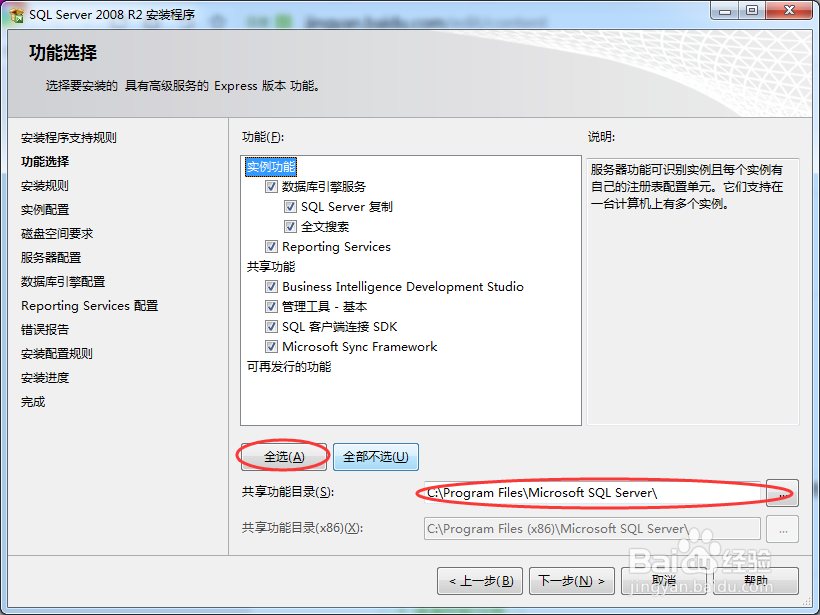Toggle the 全文搜索 checkbox
820x615 pixels.
coord(290,226)
